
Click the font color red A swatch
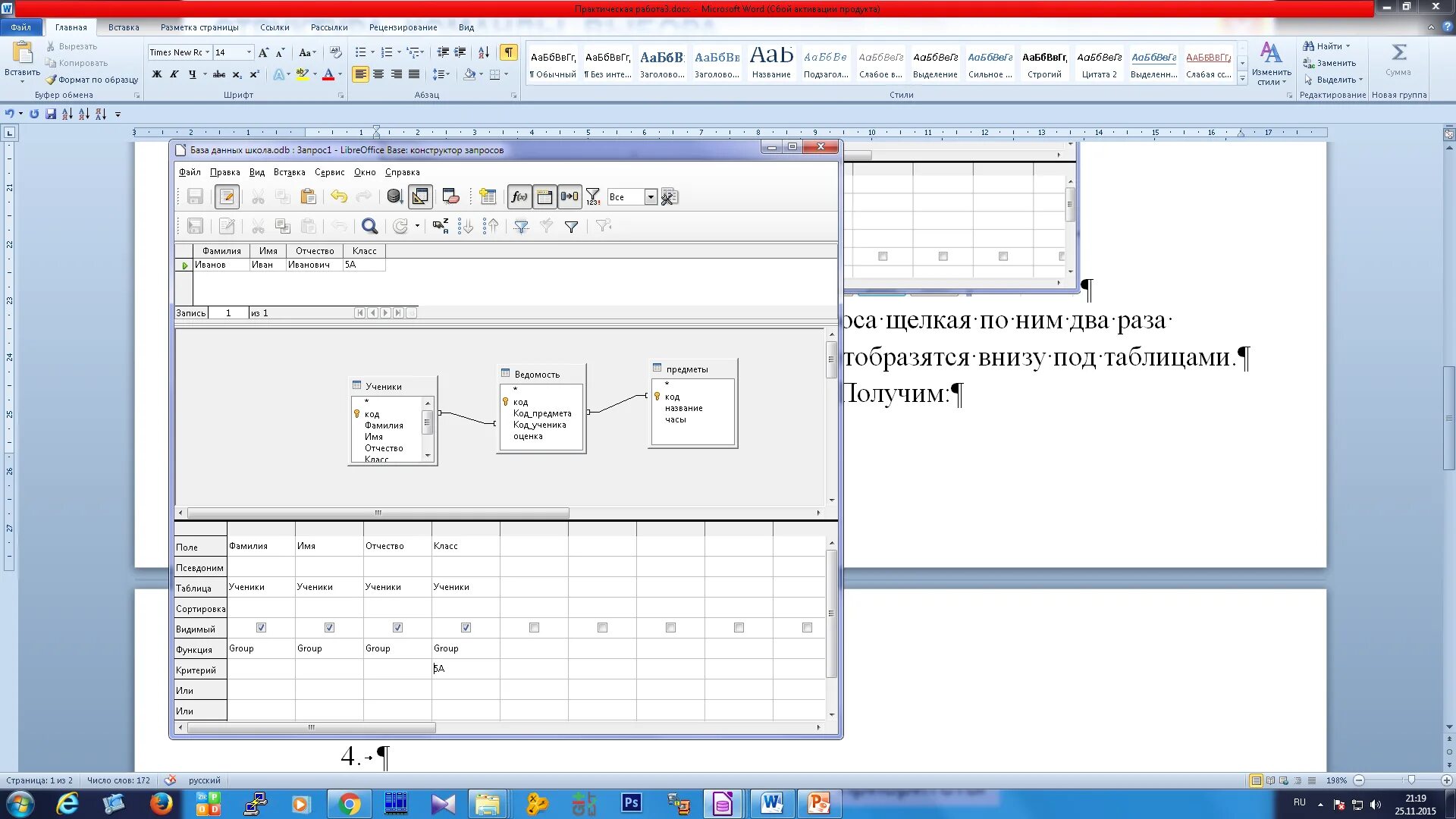tap(328, 74)
